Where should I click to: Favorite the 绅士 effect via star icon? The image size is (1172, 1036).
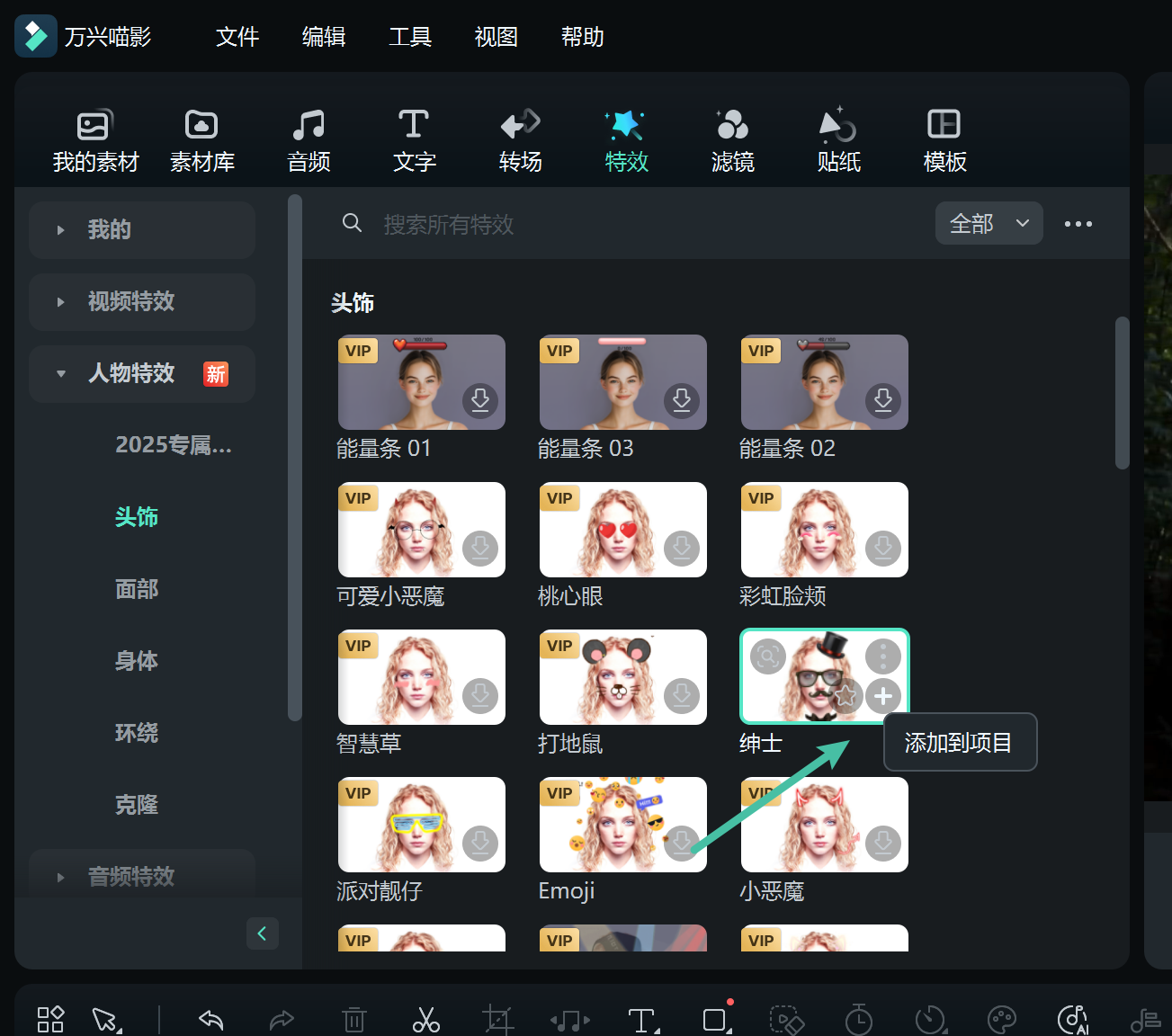[x=845, y=696]
